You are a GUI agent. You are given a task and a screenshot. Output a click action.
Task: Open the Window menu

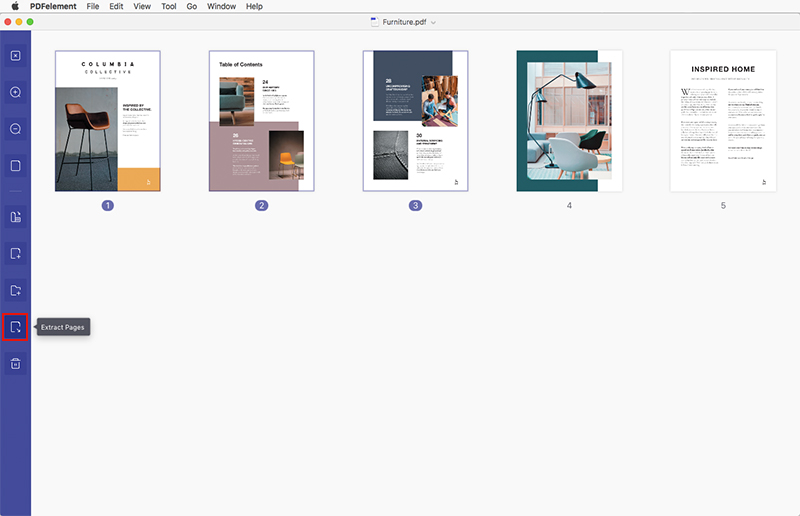[x=221, y=6]
